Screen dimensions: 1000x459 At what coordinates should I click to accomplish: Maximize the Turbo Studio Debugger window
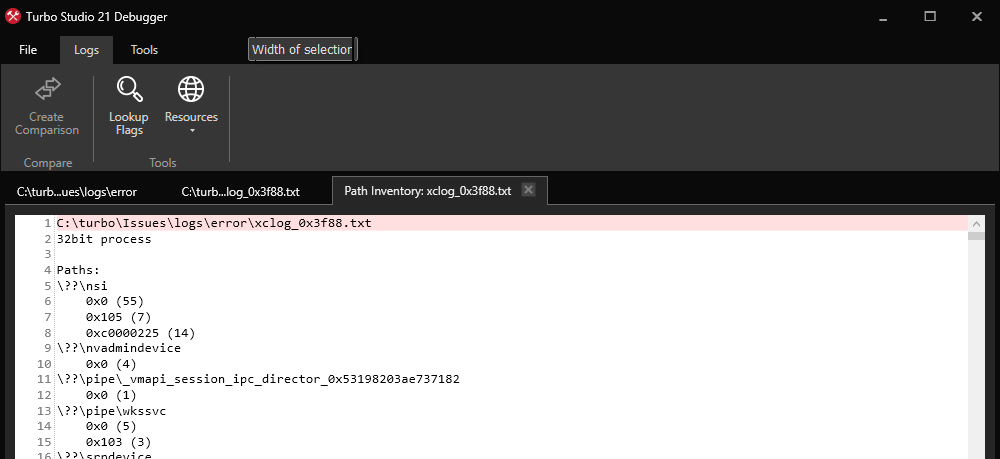tap(930, 17)
